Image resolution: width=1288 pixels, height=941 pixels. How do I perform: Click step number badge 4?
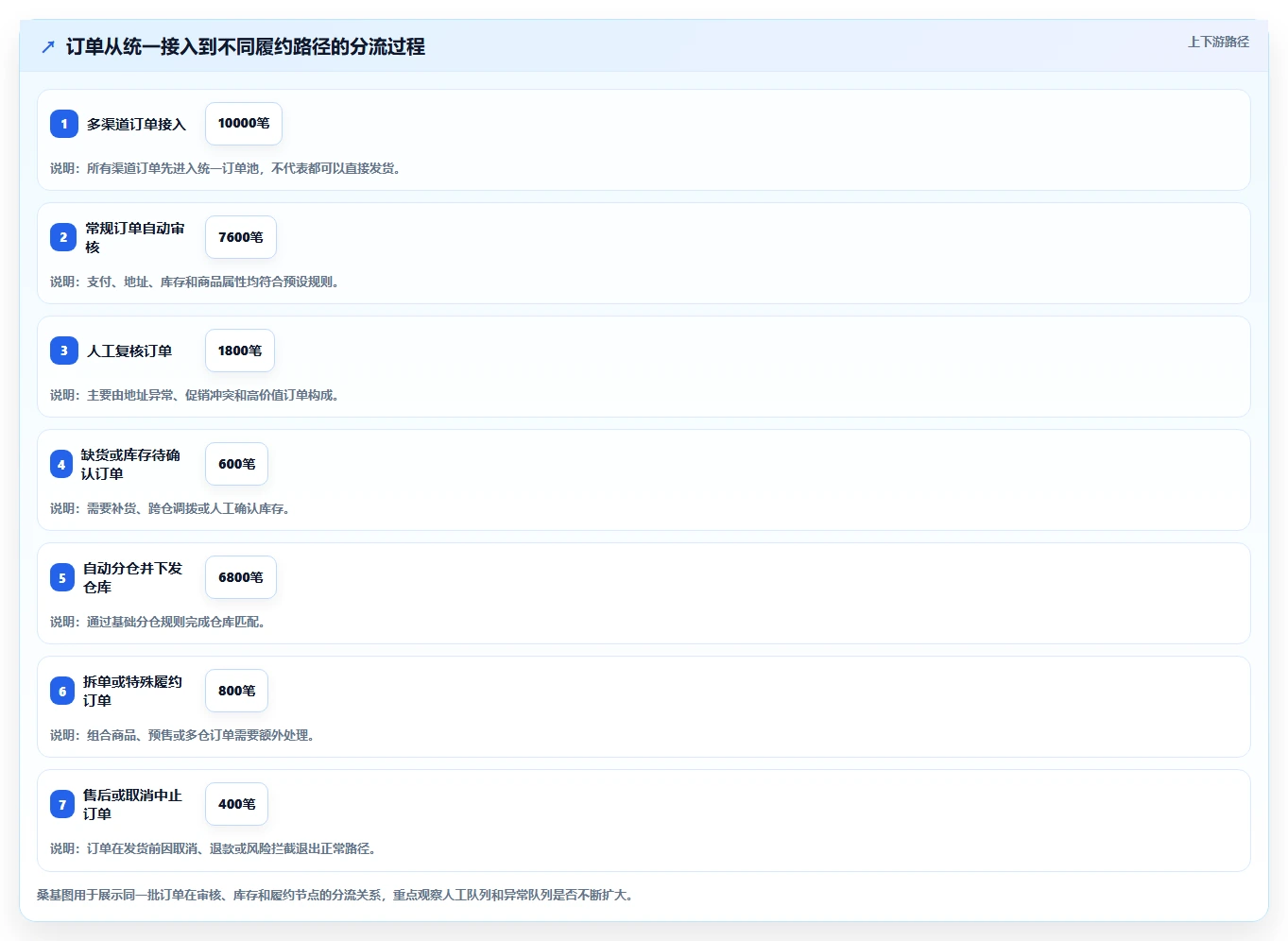tap(61, 464)
